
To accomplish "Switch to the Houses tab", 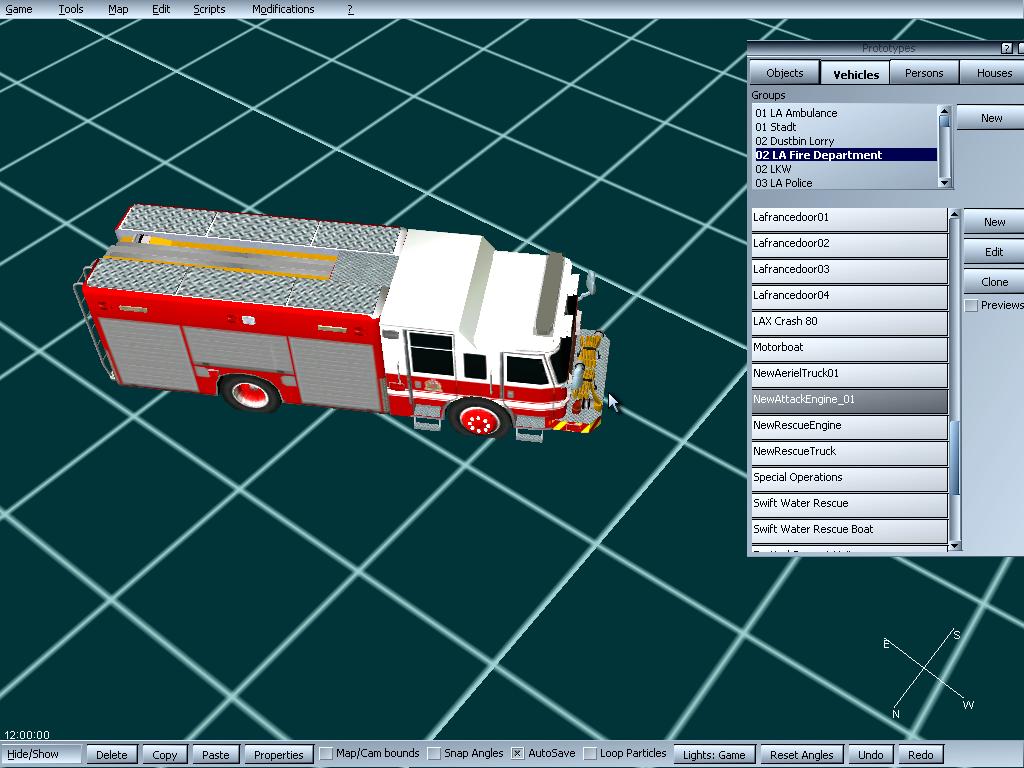I will (993, 73).
